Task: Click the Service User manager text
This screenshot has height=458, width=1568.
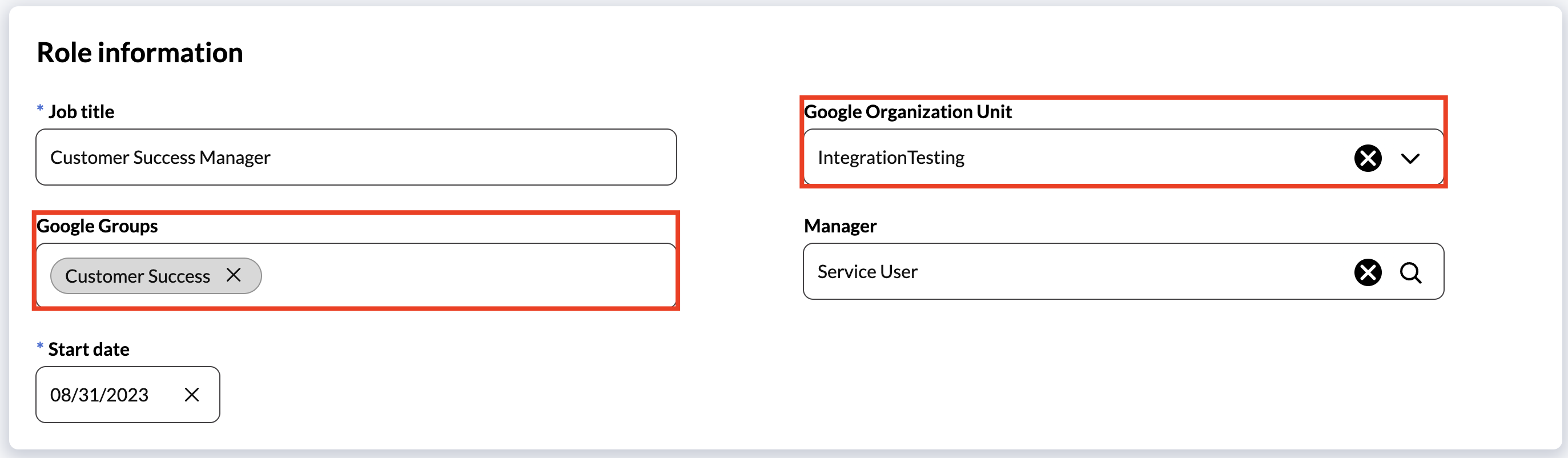Action: tap(867, 272)
